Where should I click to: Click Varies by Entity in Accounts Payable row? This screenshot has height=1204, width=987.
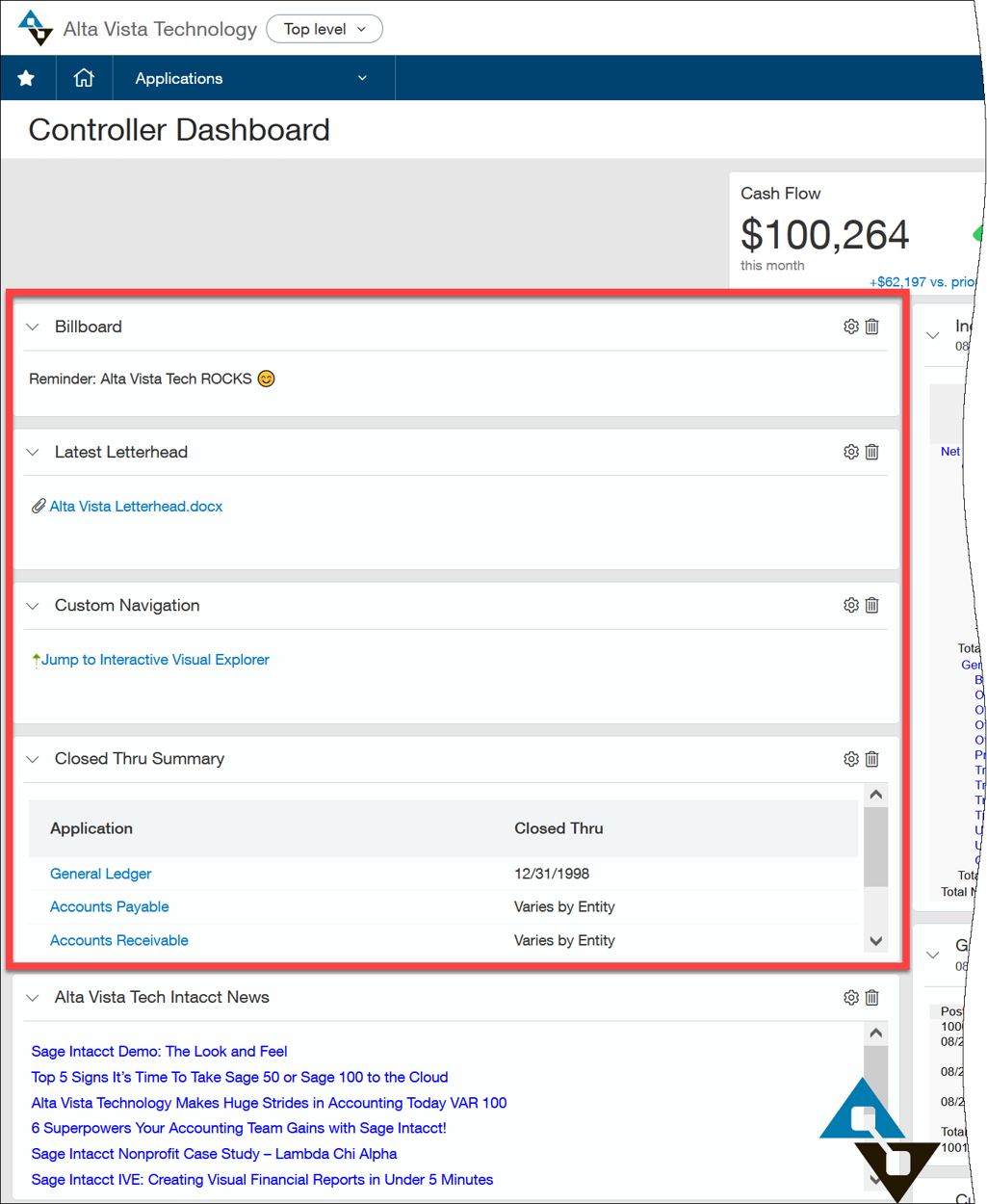[564, 906]
